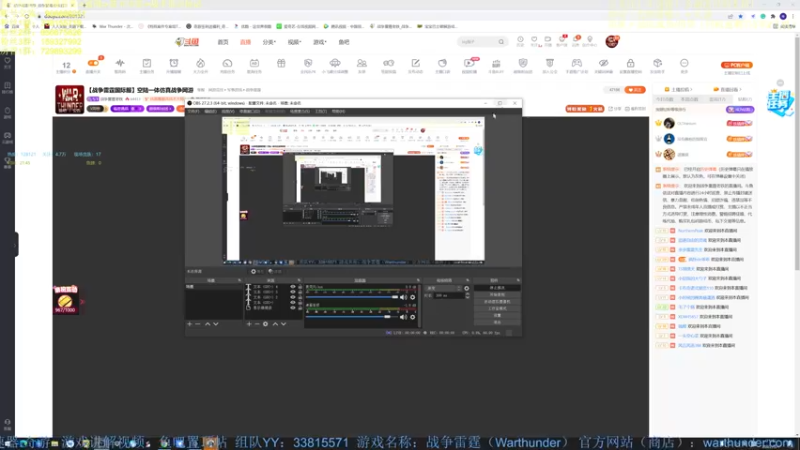Add a new scene in OBS Scenes panel

click(190, 324)
